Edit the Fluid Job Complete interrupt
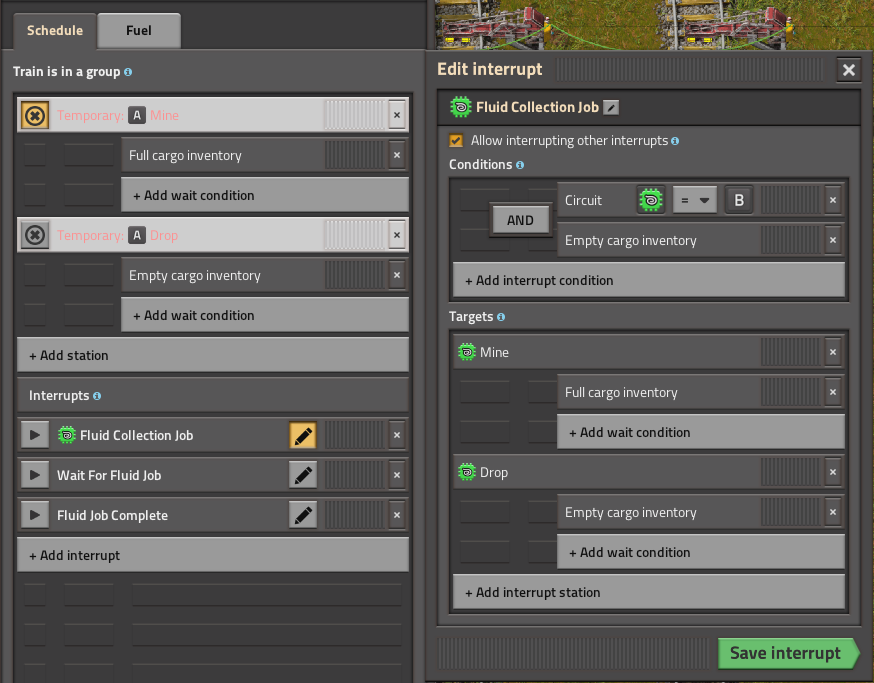Screen dimensions: 874x683 coord(303,515)
